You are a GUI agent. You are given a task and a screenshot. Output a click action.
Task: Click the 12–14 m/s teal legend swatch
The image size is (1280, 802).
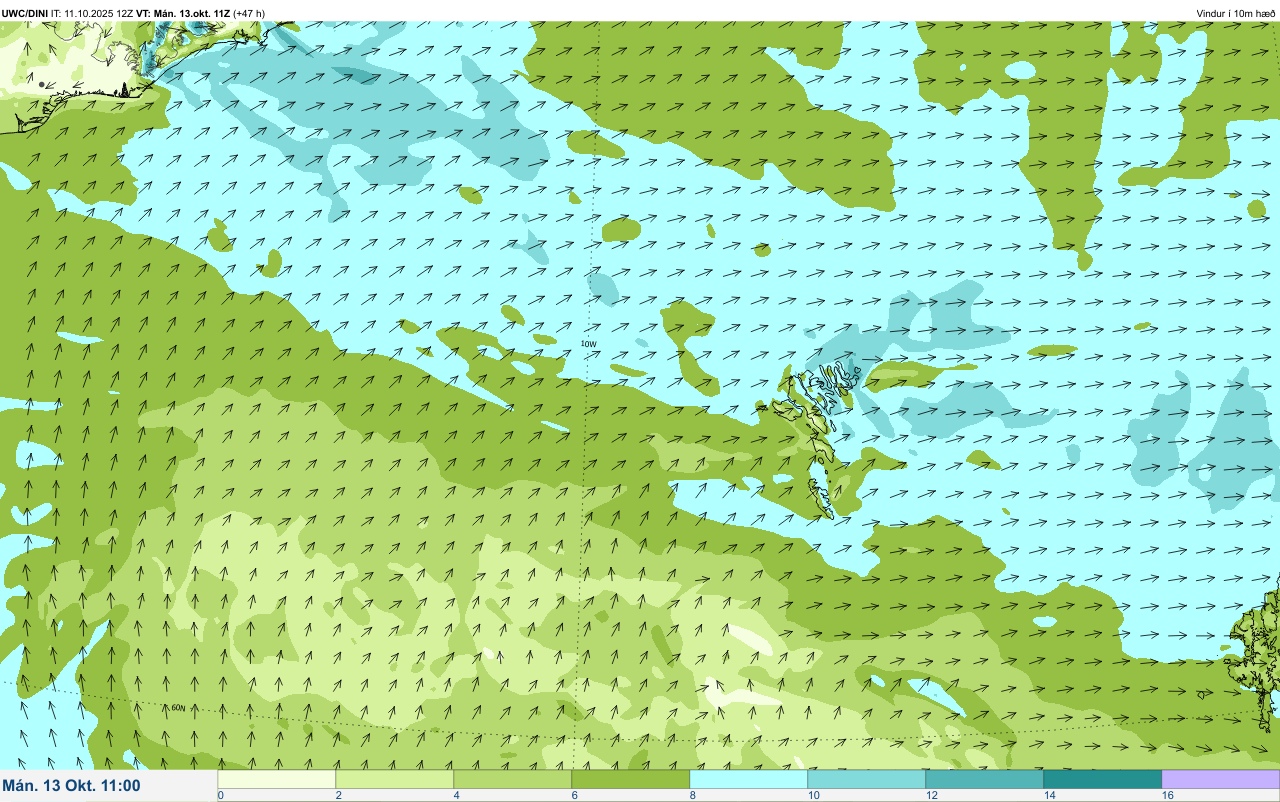[985, 779]
